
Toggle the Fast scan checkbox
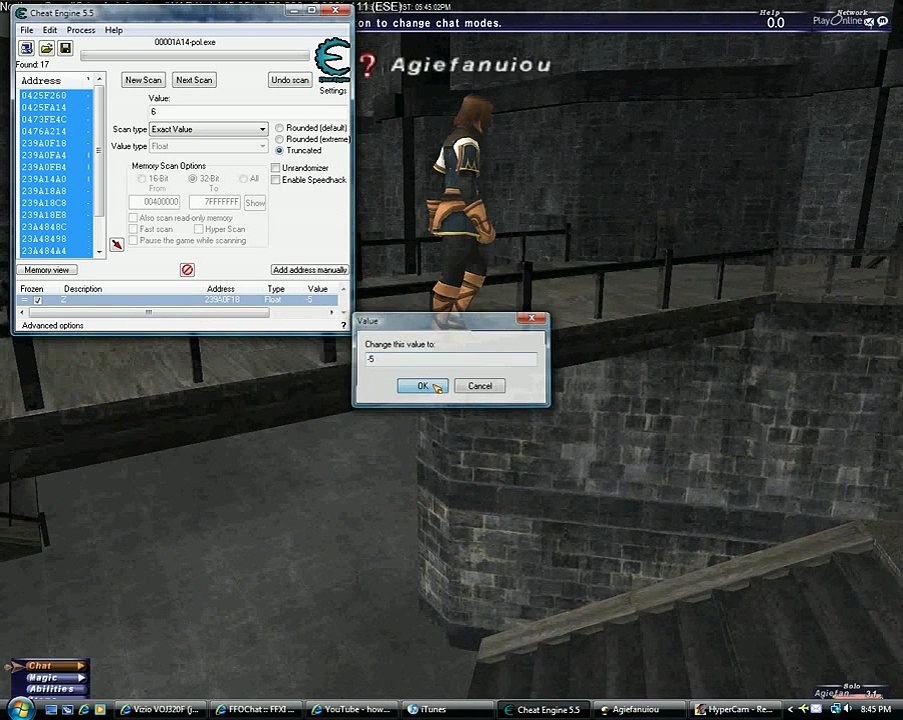(x=133, y=229)
